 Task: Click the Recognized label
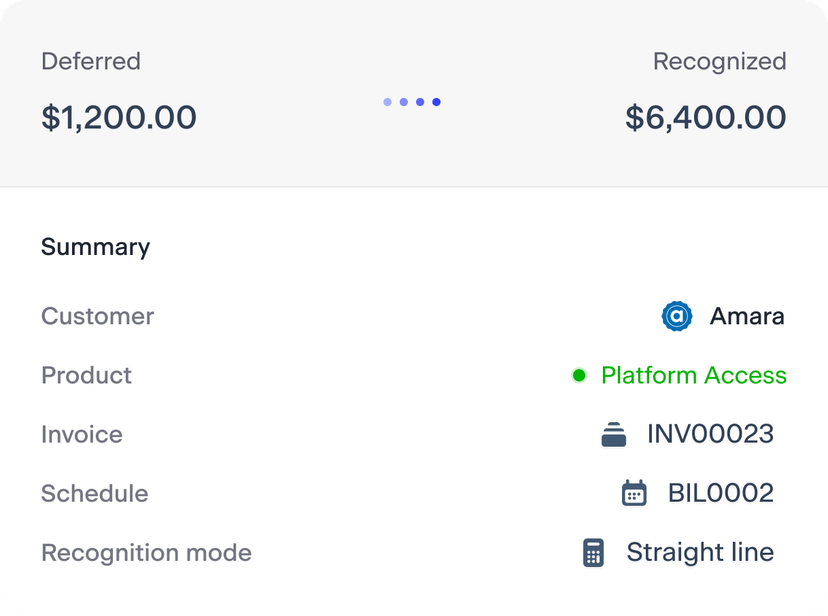[x=720, y=62]
